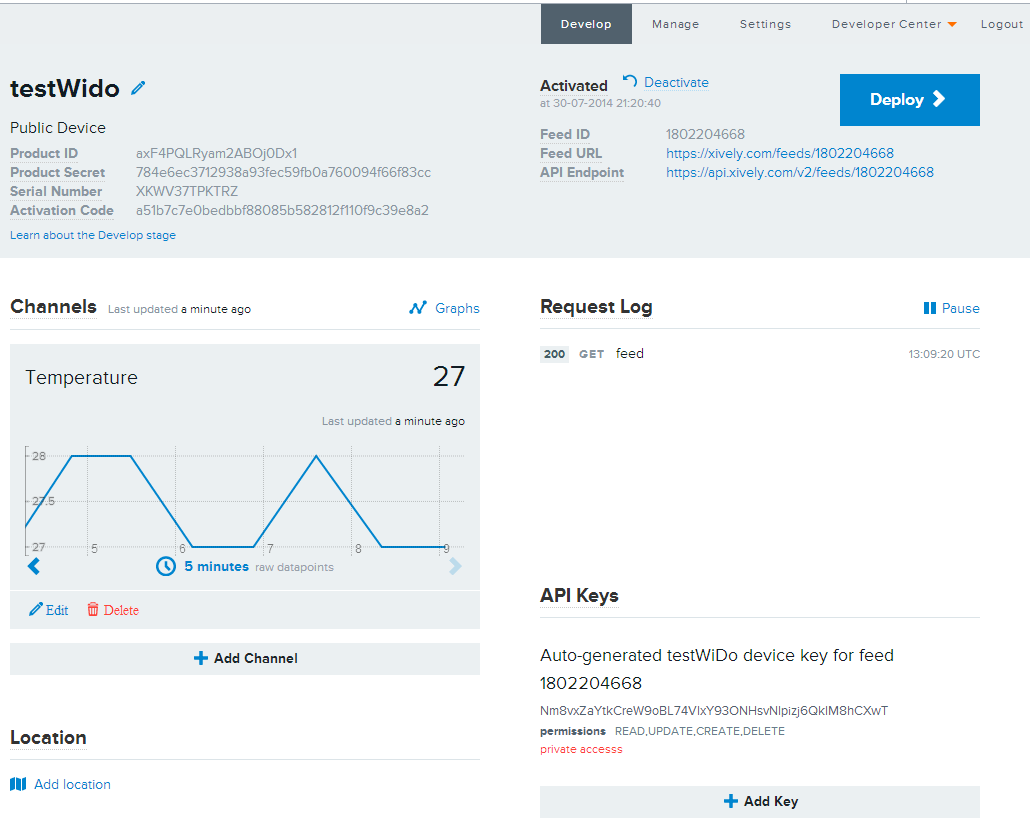Select the Feed ID 1802204668 value
The height and width of the screenshot is (827, 1030).
(x=705, y=134)
